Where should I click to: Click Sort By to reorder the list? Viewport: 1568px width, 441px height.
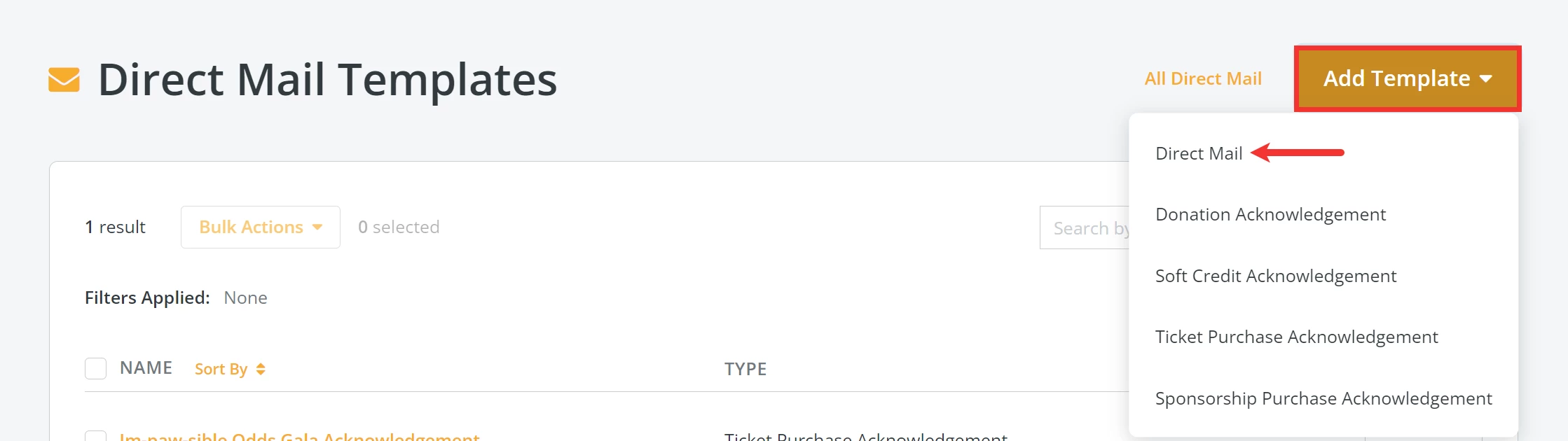(221, 367)
